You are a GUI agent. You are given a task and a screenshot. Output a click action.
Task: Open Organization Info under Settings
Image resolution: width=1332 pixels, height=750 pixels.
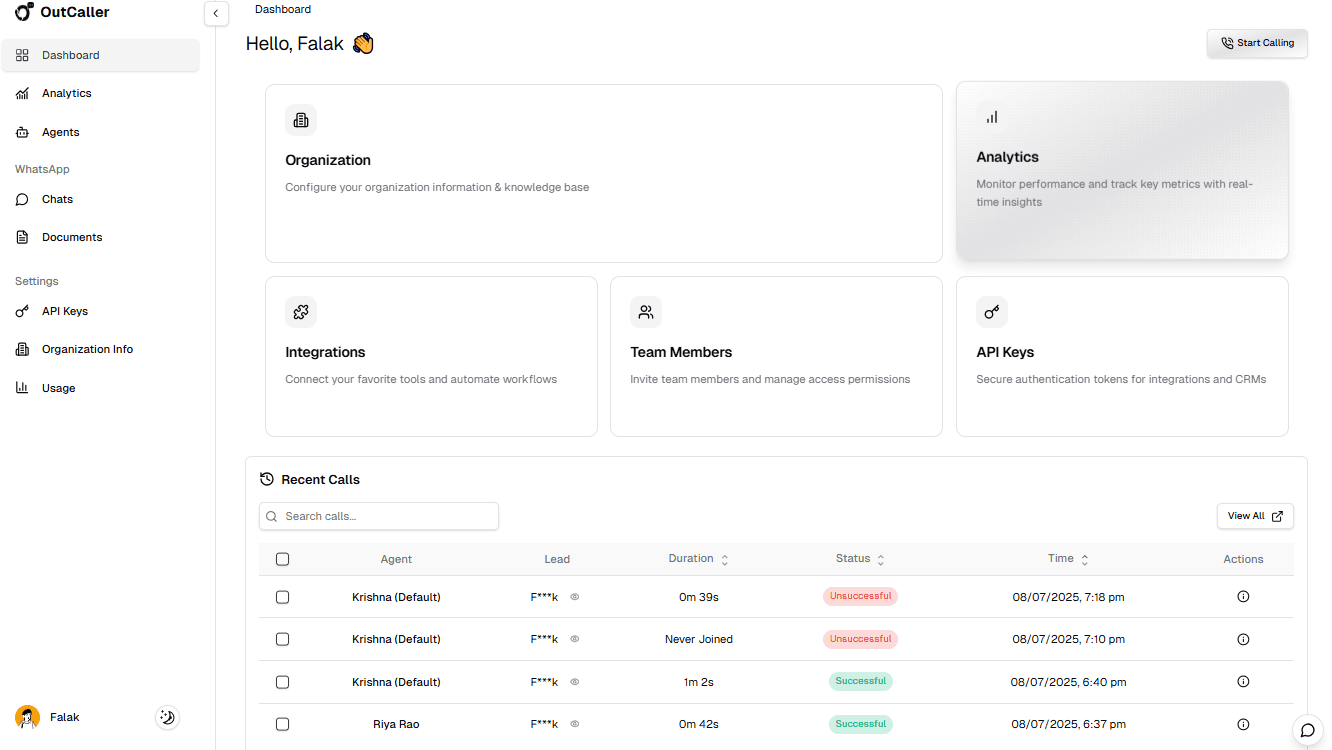click(x=86, y=348)
